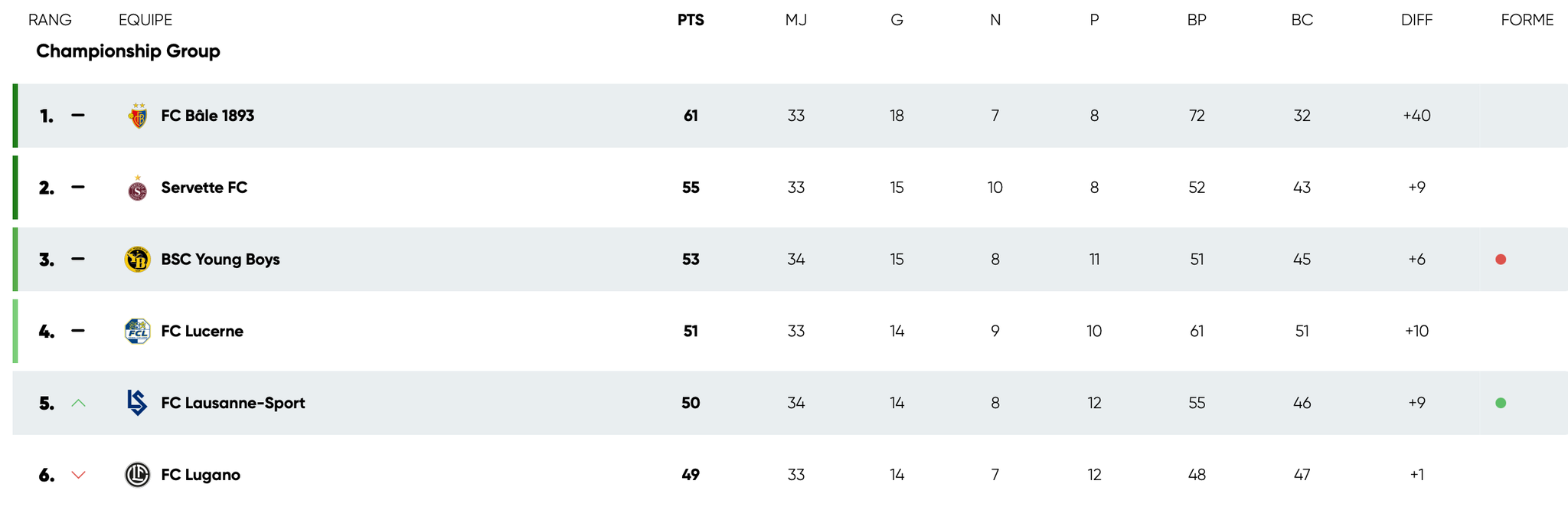The width and height of the screenshot is (1568, 520).
Task: Select the FC Lugano club badge
Action: coord(138,474)
